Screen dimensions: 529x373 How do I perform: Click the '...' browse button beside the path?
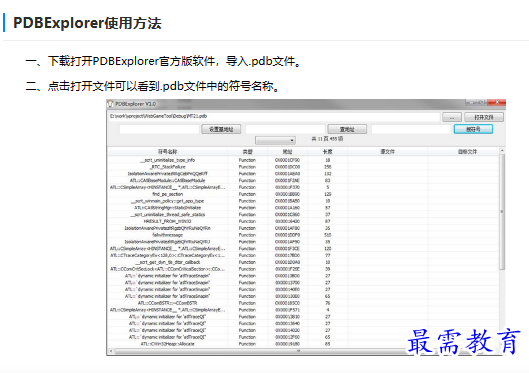click(x=451, y=117)
